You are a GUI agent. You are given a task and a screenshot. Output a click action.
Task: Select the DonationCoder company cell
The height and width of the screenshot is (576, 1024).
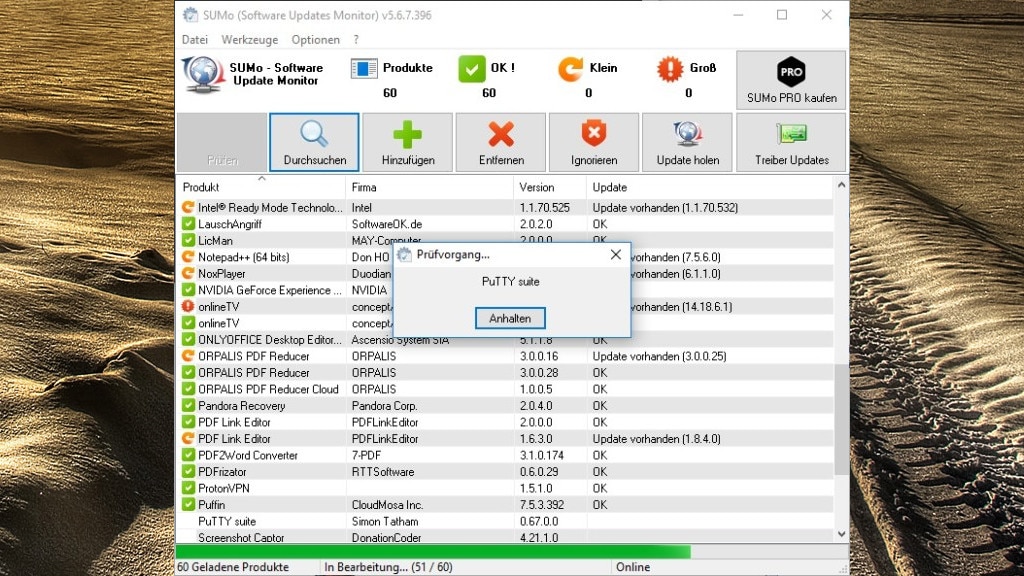point(386,537)
